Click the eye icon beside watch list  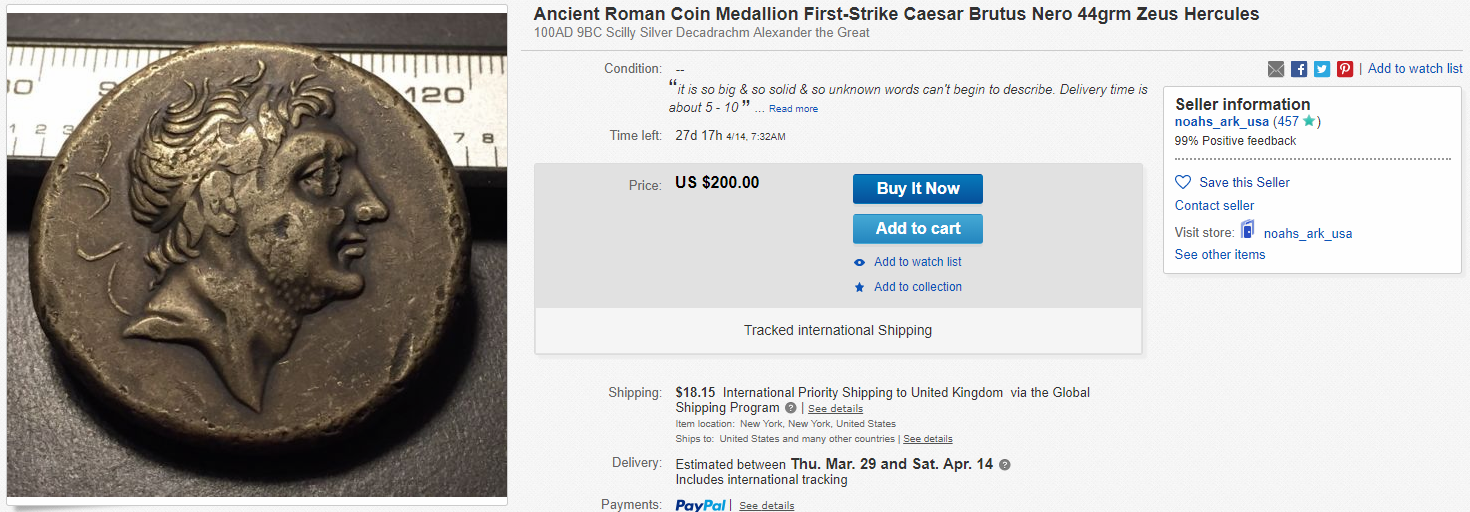859,262
